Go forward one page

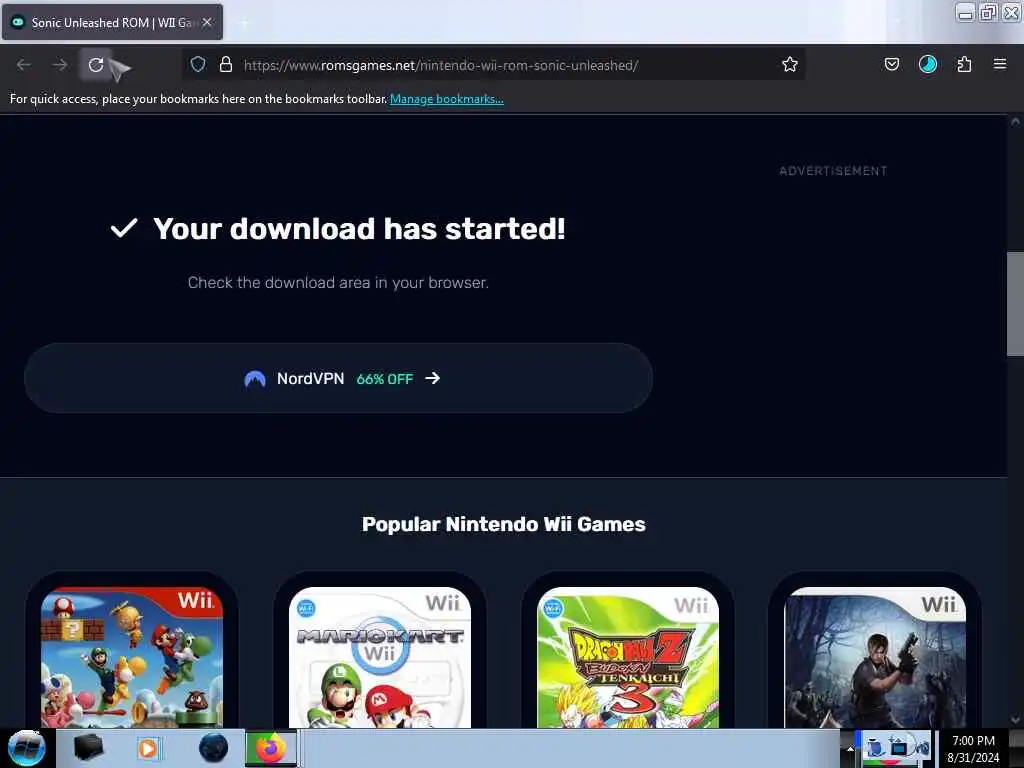point(60,65)
